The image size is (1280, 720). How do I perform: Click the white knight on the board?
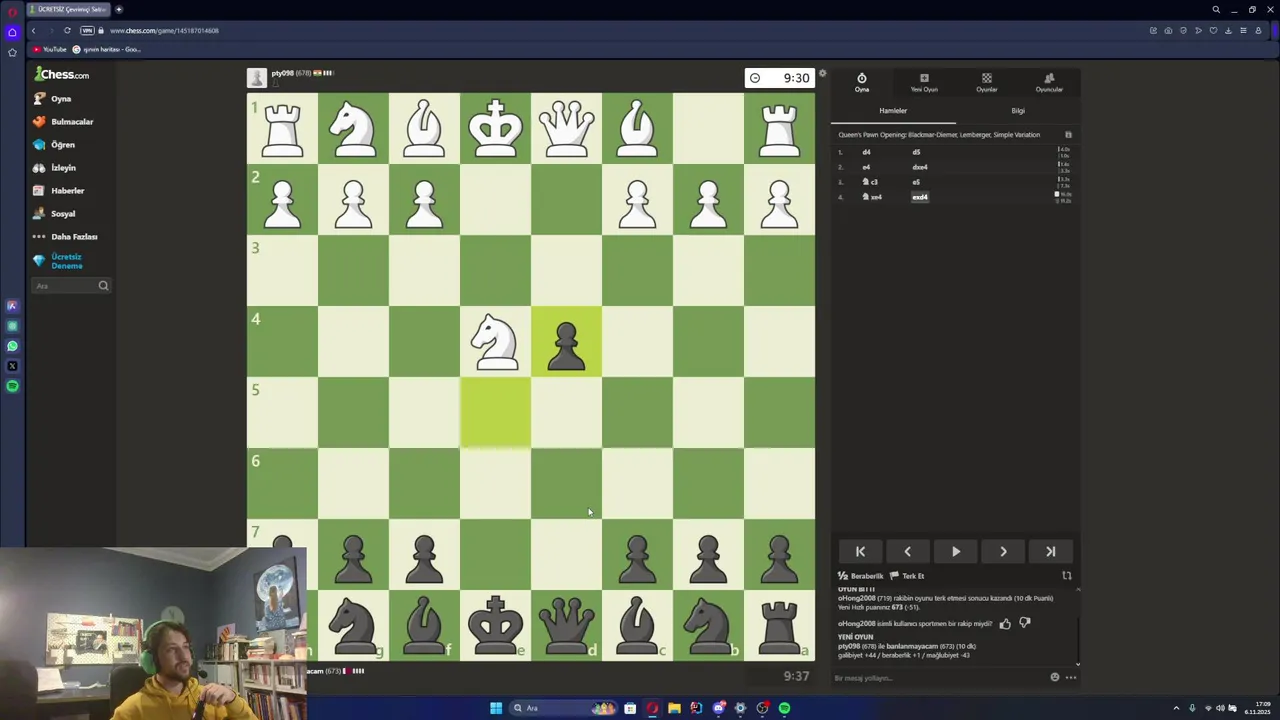[x=495, y=342]
